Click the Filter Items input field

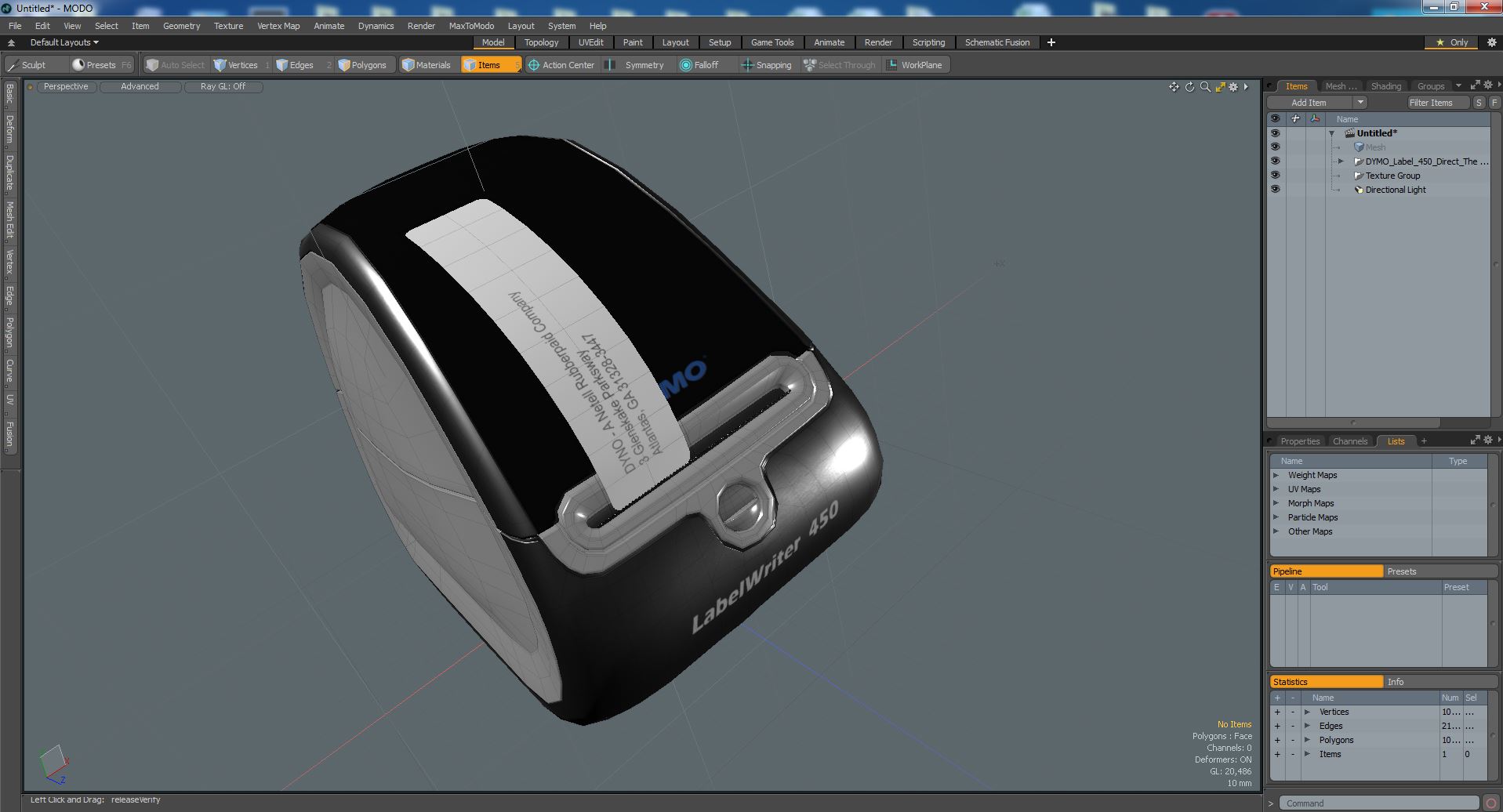pos(1437,103)
